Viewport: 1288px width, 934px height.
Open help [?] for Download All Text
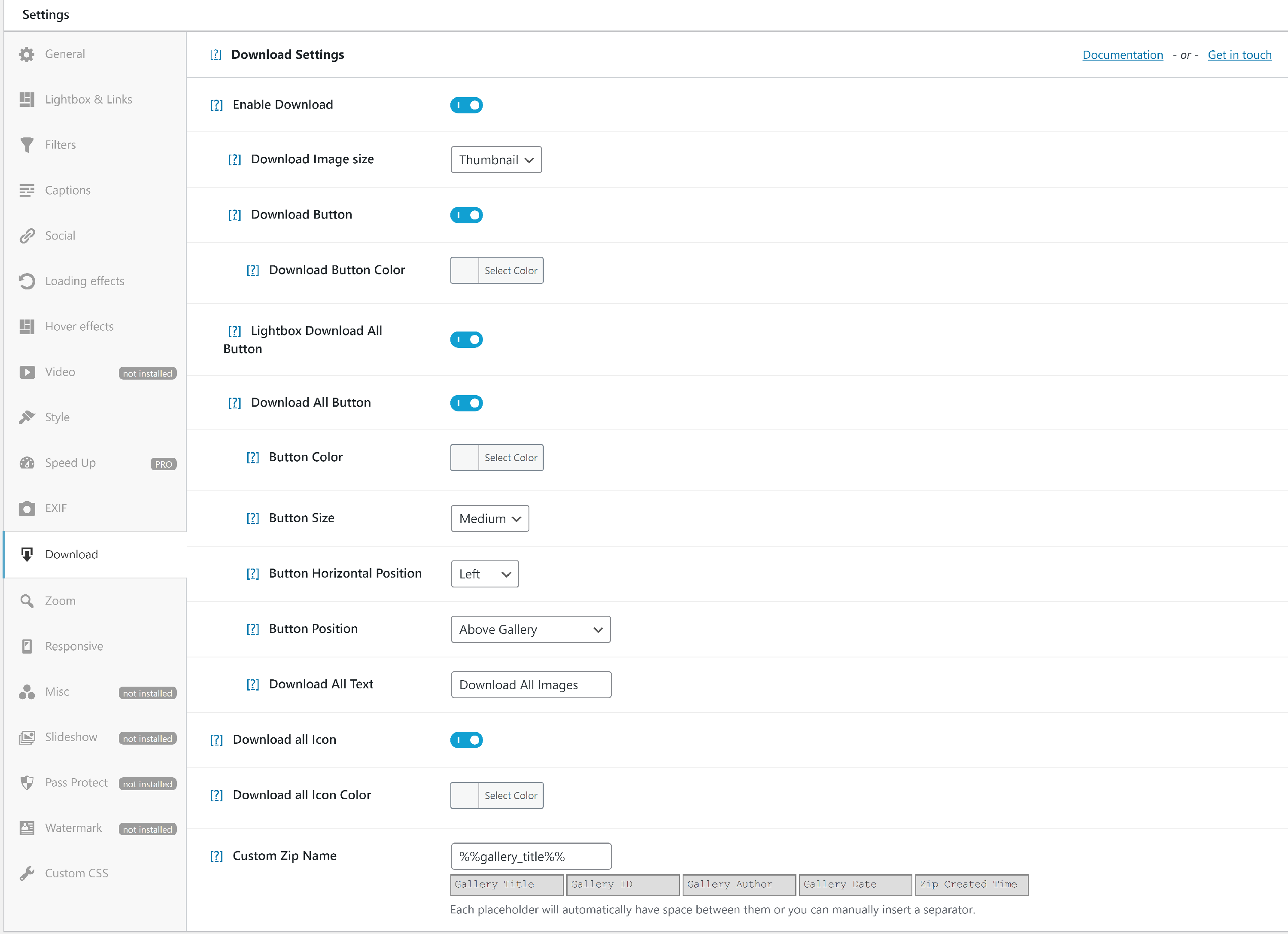pyautogui.click(x=253, y=685)
